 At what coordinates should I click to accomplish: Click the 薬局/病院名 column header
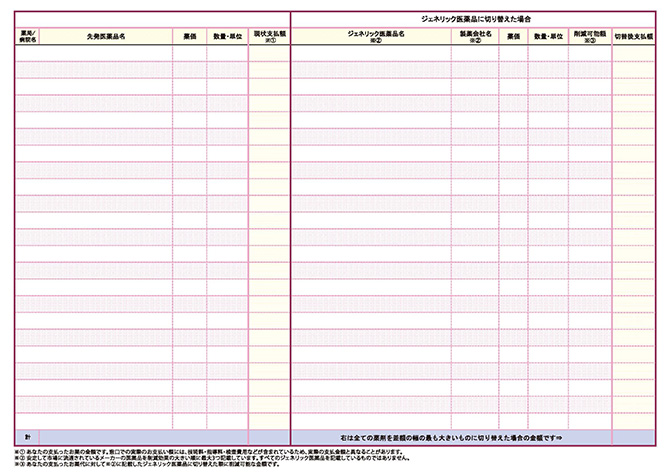coord(27,35)
